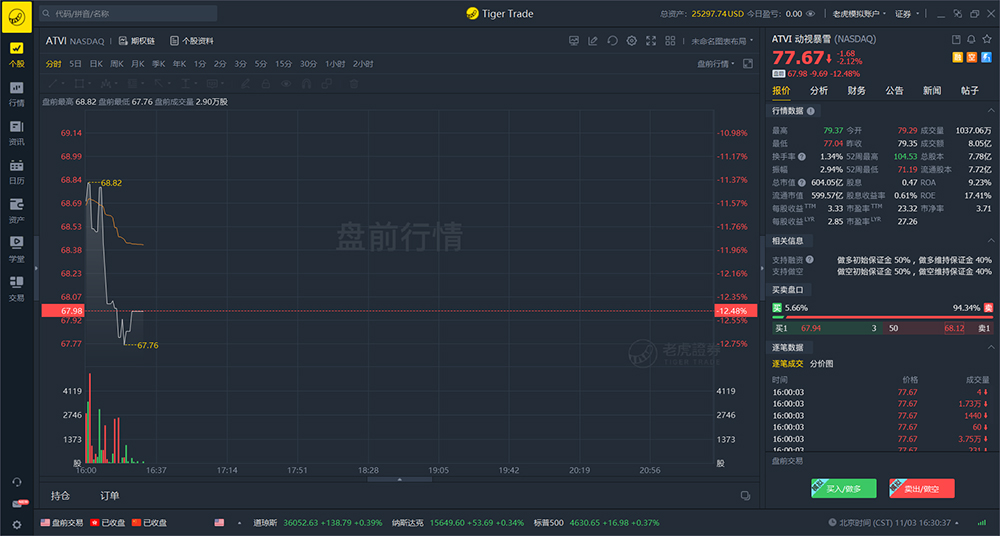This screenshot has width=1000, height=536.
Task: Pop out the positions panel icon
Action: coord(745,496)
